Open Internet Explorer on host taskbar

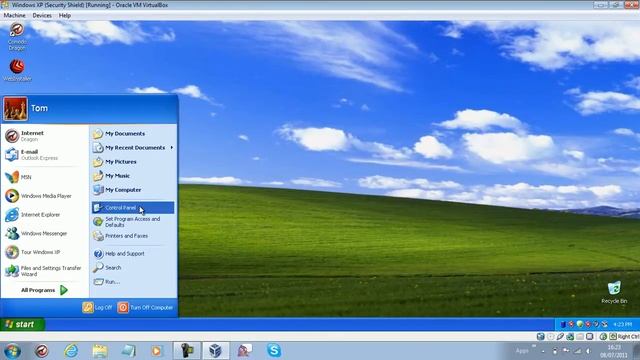tap(71, 351)
